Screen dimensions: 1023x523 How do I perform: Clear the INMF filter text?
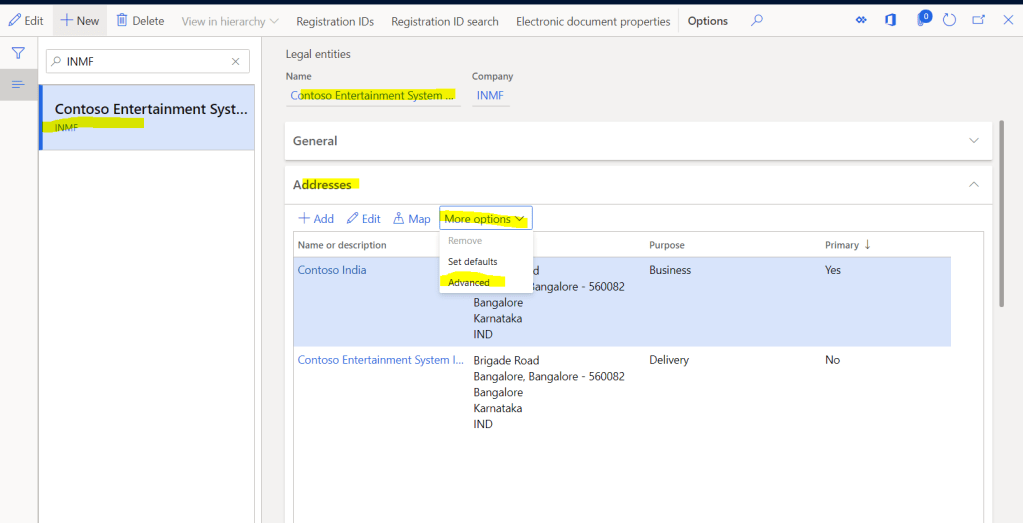click(x=236, y=62)
